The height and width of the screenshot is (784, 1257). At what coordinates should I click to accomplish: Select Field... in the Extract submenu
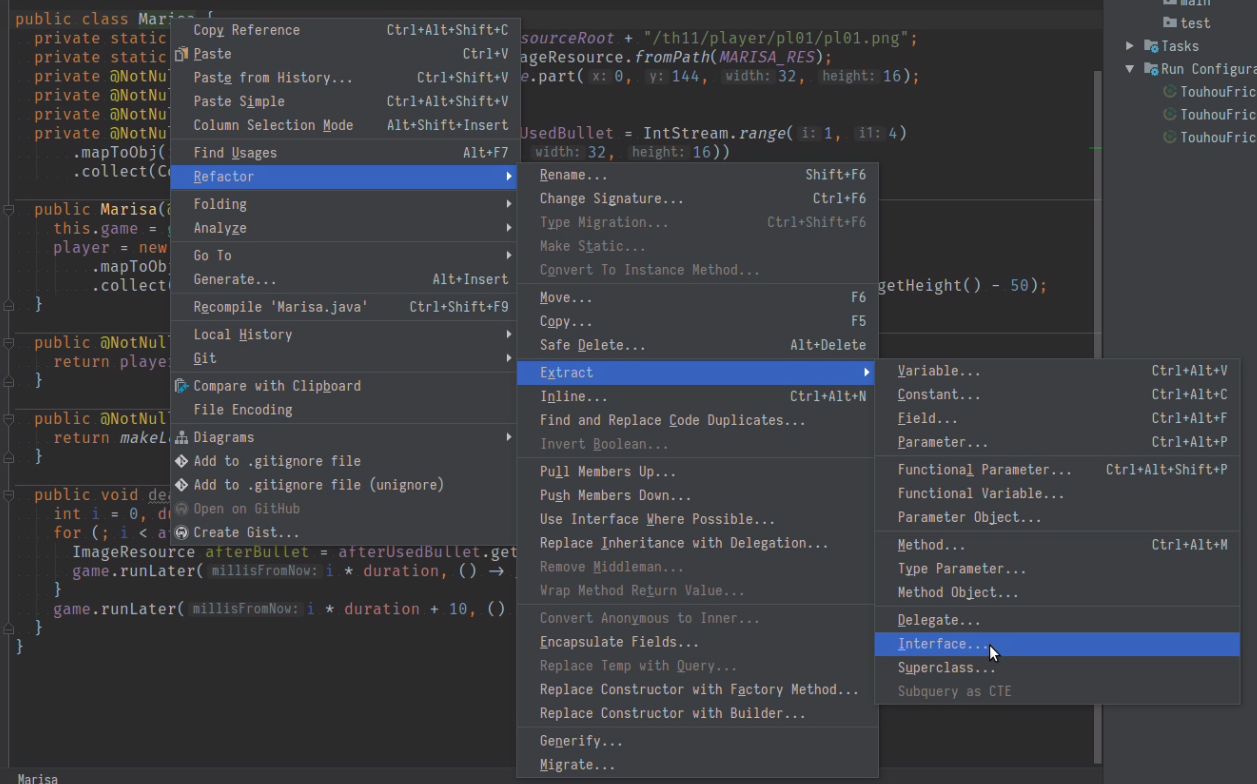coord(1057,419)
